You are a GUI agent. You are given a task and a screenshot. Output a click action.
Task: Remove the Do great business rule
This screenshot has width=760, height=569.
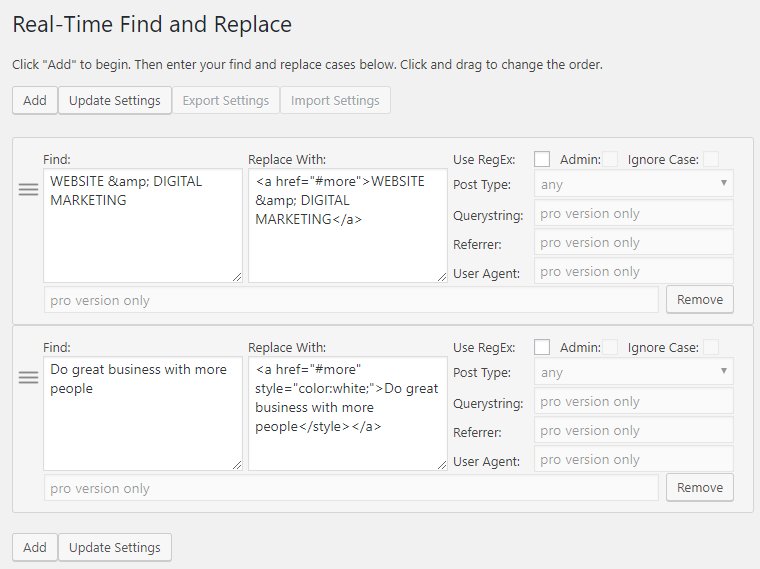(700, 488)
